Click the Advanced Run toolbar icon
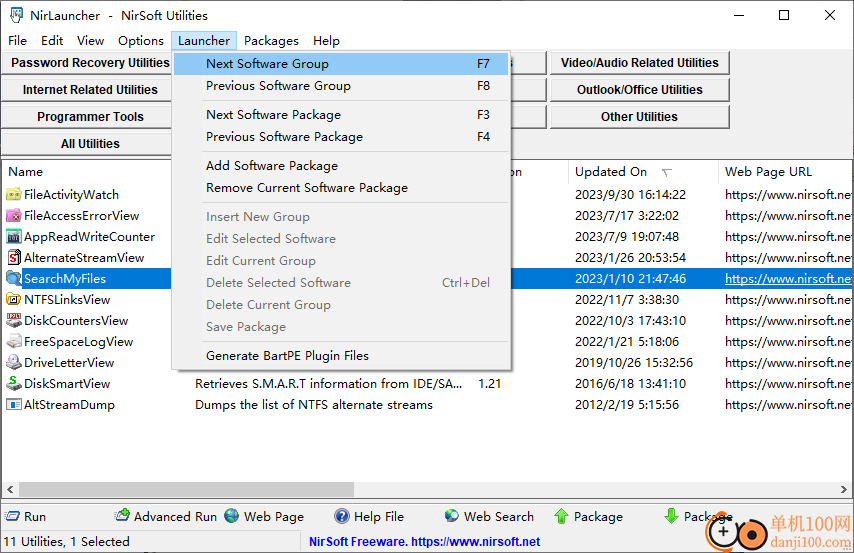Screen dimensions: 854x553 122,515
